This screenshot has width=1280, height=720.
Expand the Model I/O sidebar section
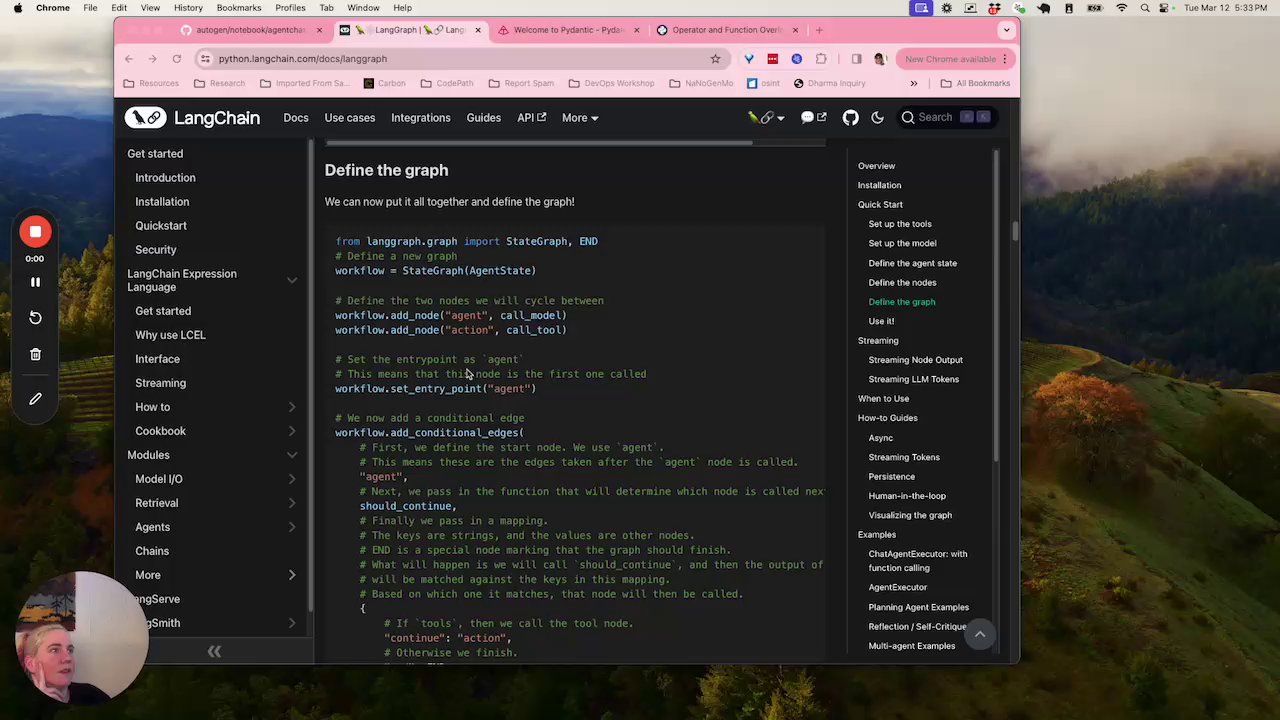[292, 479]
